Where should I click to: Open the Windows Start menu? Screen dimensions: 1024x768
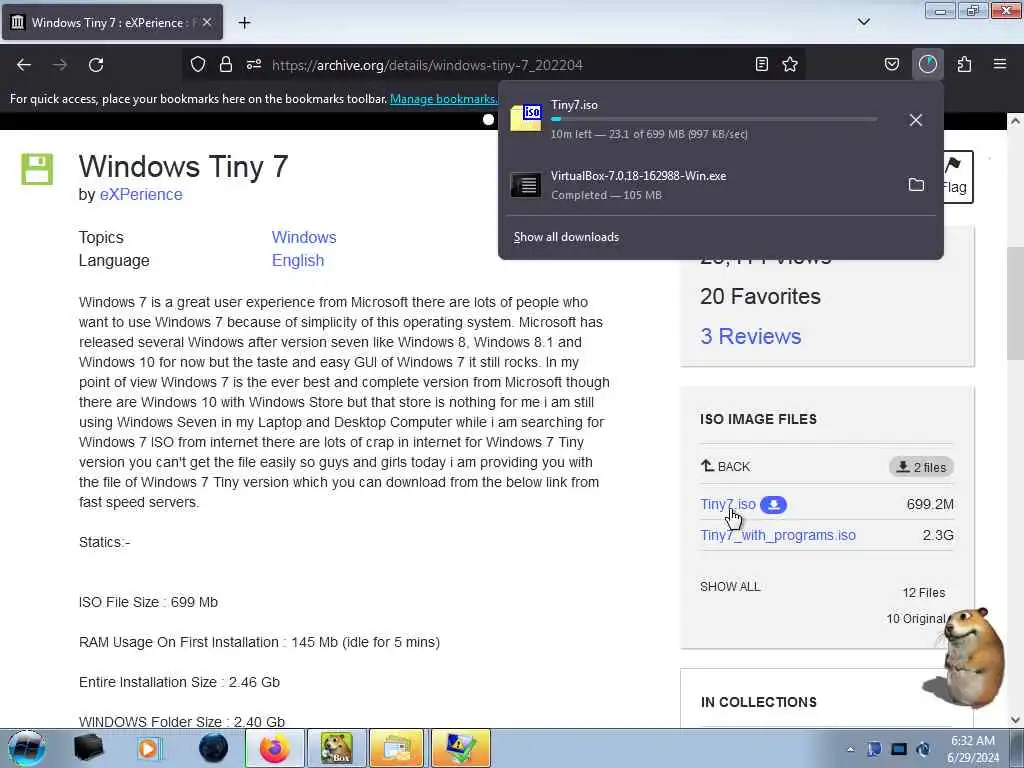[x=27, y=748]
